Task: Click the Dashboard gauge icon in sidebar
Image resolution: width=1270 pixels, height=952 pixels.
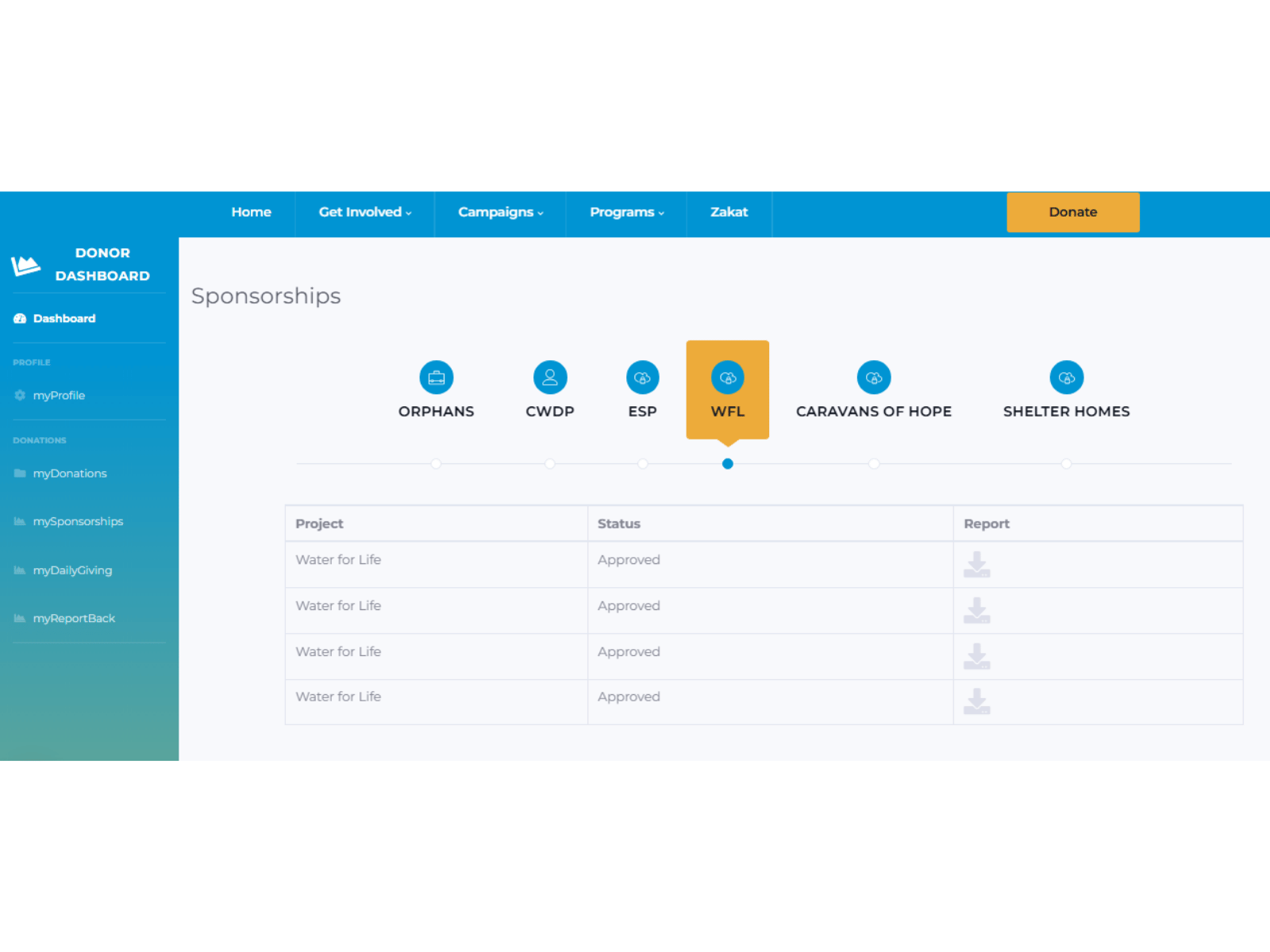Action: 20,318
